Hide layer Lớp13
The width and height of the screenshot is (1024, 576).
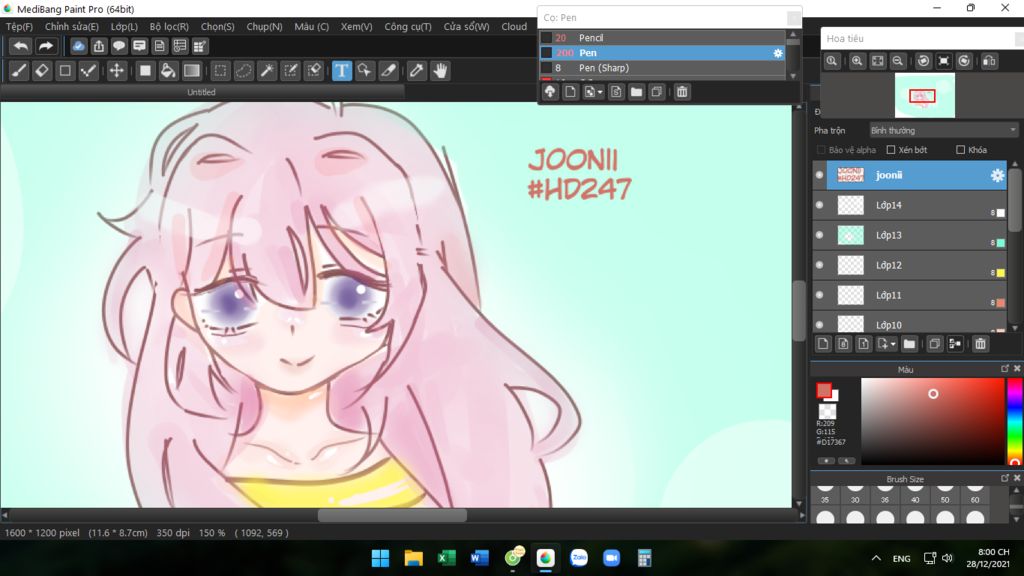coord(820,235)
